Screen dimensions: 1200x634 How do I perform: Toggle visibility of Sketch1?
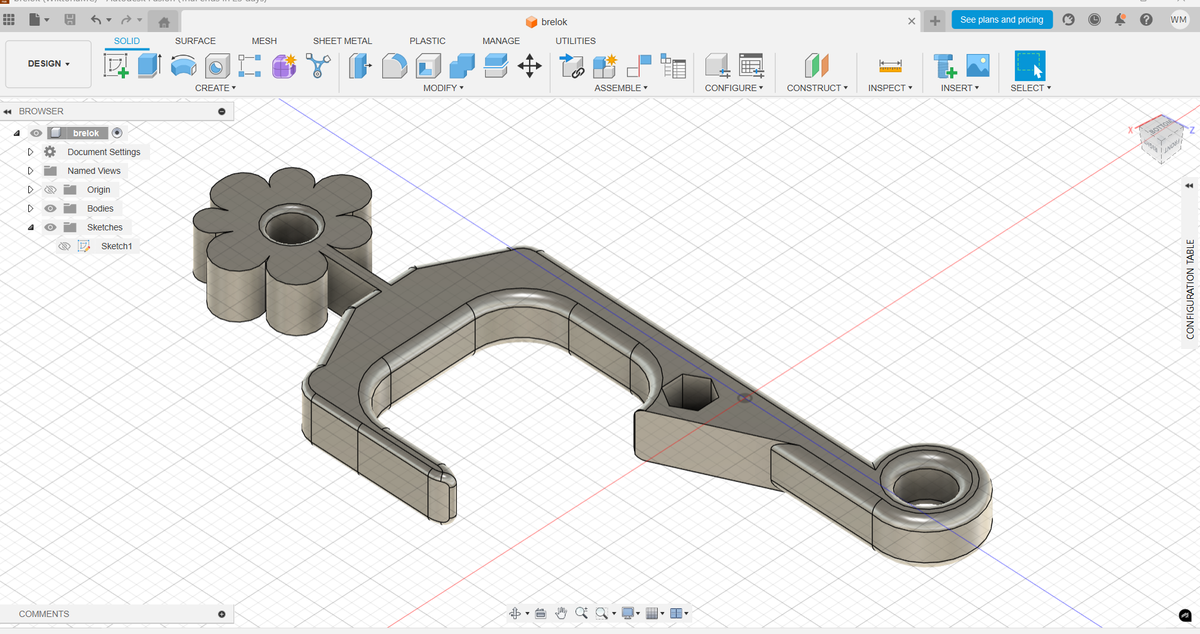point(64,246)
